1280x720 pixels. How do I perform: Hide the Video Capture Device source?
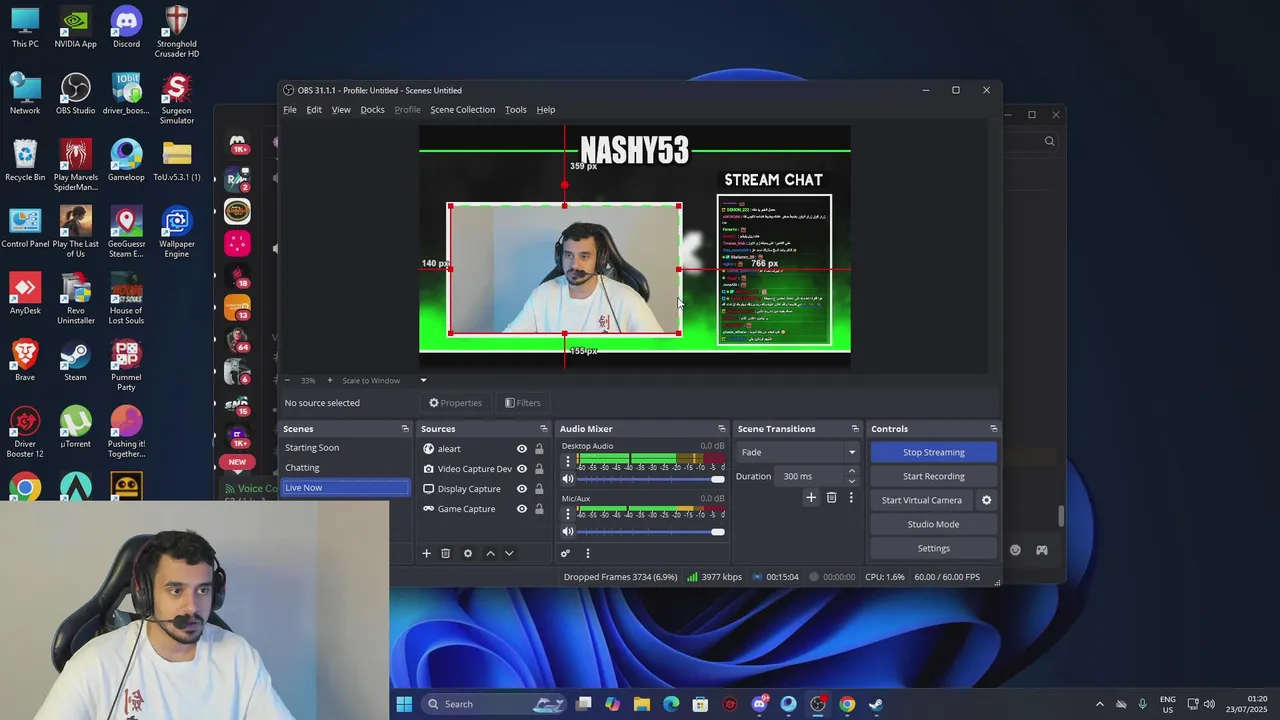pyautogui.click(x=521, y=469)
